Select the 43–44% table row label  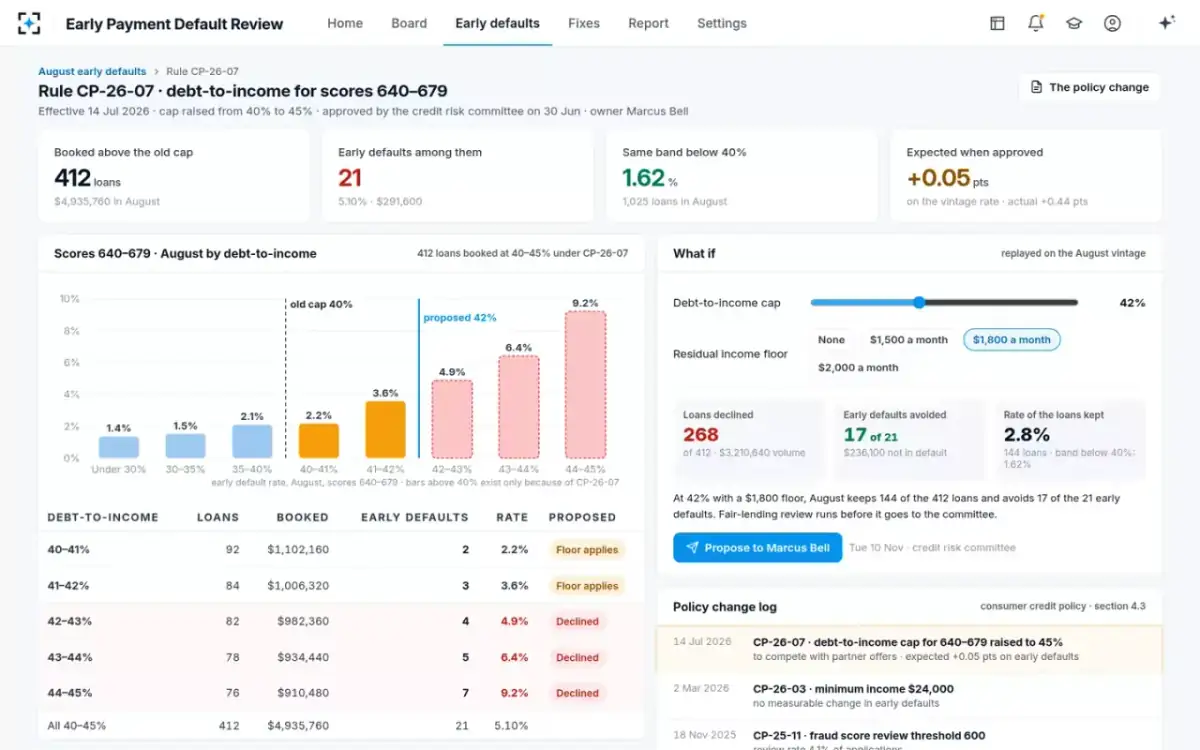pos(69,657)
